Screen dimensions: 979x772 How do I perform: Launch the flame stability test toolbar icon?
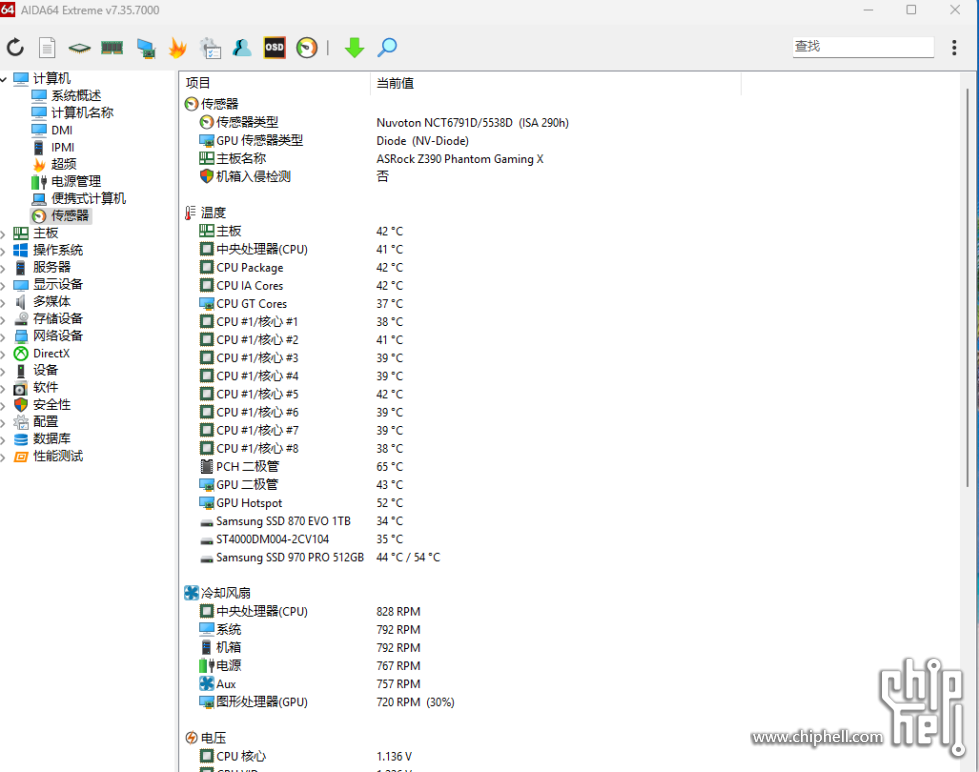pyautogui.click(x=178, y=47)
